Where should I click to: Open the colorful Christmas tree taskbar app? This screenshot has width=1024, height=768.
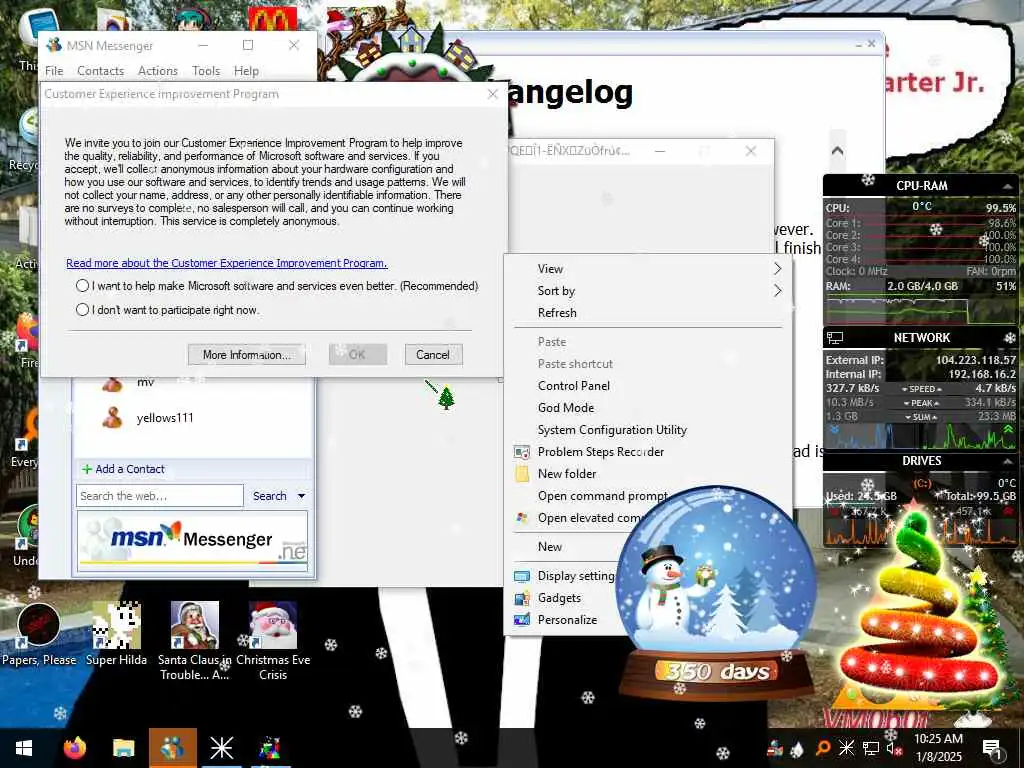[270, 748]
